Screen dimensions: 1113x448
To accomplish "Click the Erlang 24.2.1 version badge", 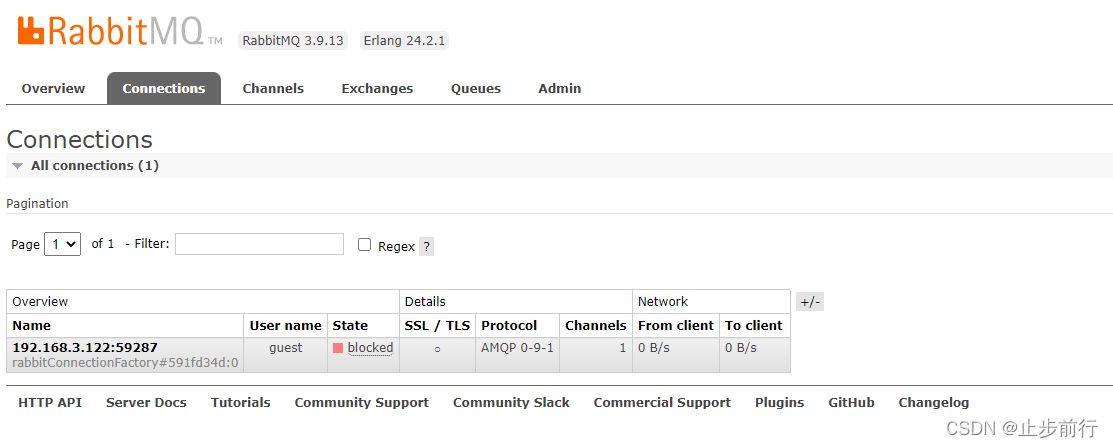I will (404, 40).
